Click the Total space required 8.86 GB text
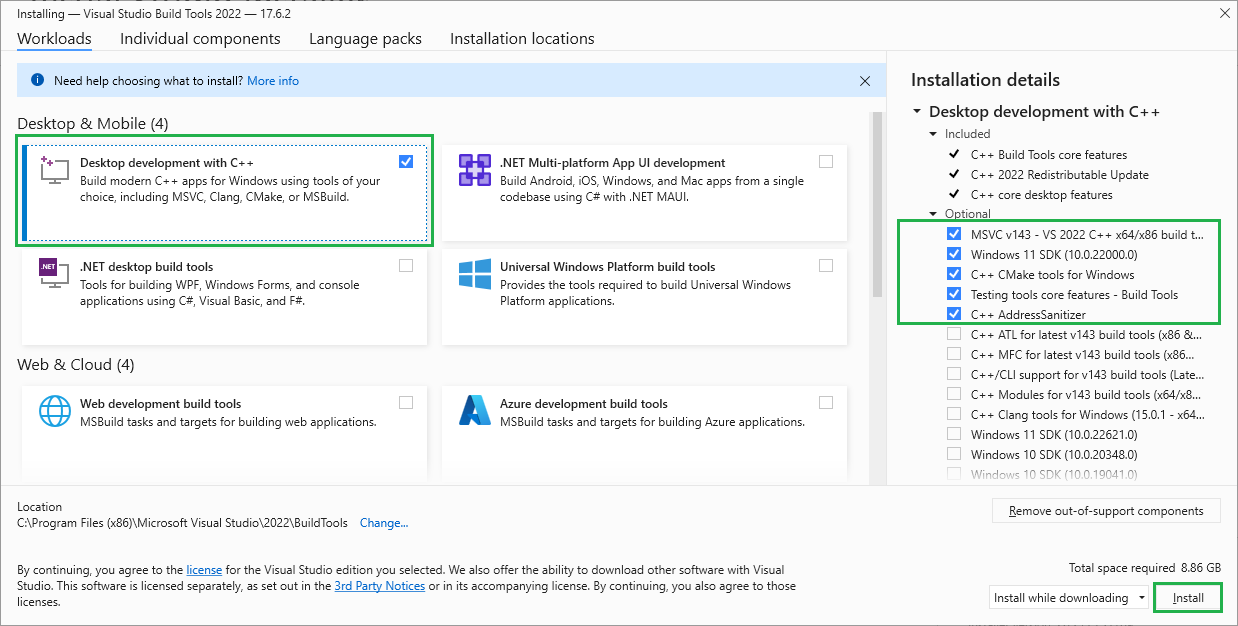 pos(1145,568)
